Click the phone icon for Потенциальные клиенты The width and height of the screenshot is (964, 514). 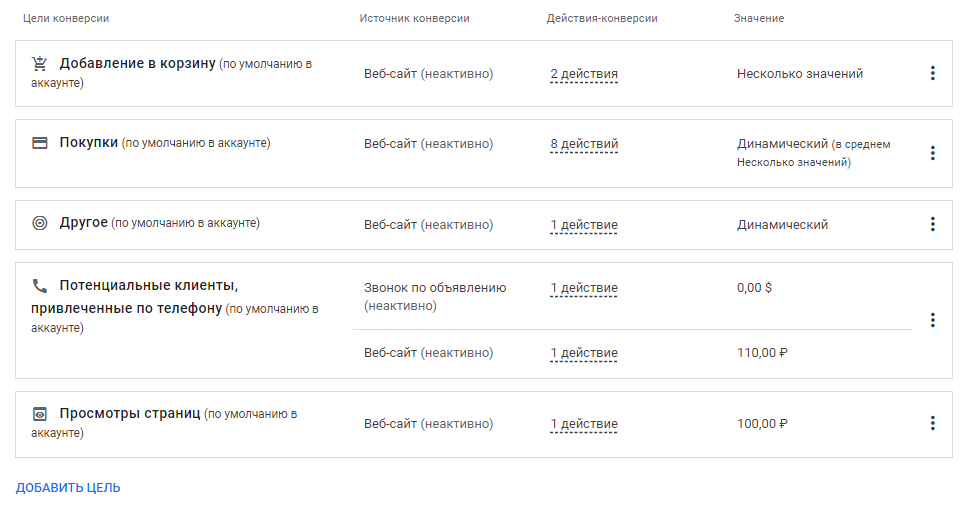click(x=40, y=285)
